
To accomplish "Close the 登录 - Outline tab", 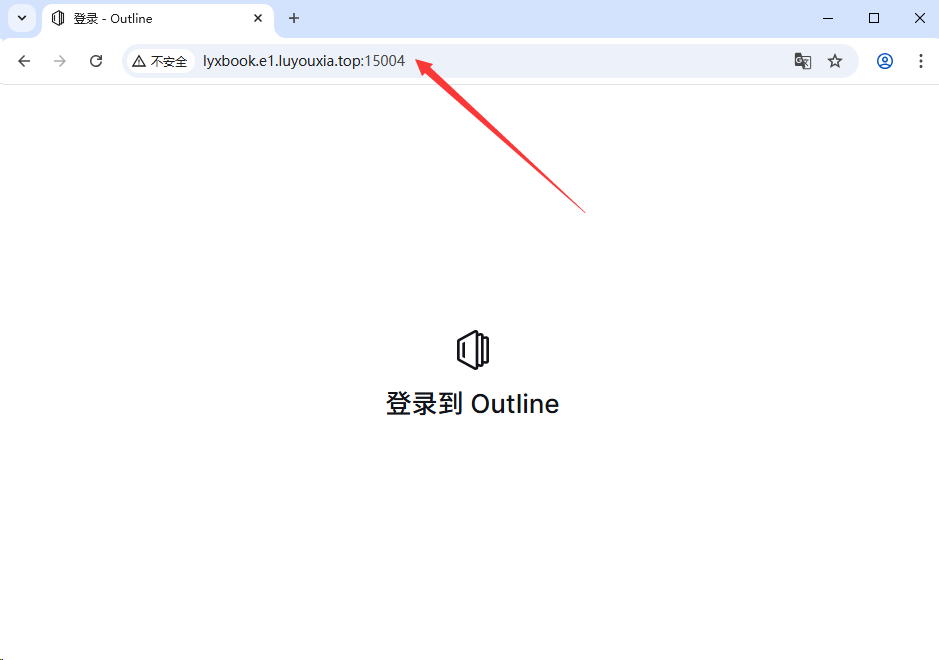I will (x=258, y=19).
